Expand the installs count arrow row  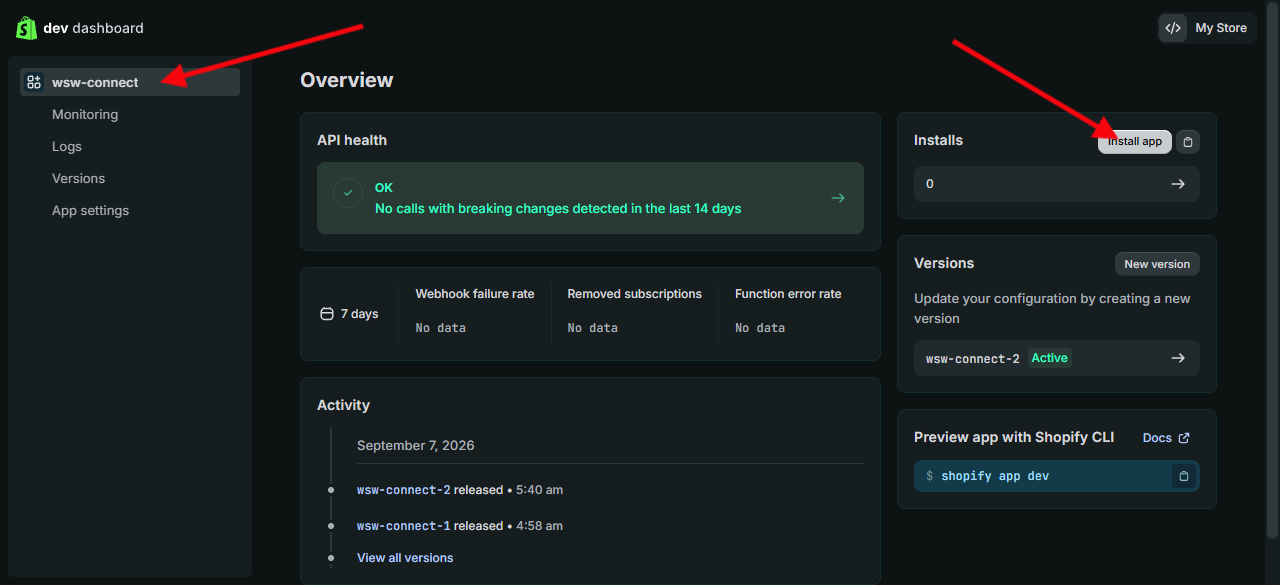click(x=1057, y=184)
